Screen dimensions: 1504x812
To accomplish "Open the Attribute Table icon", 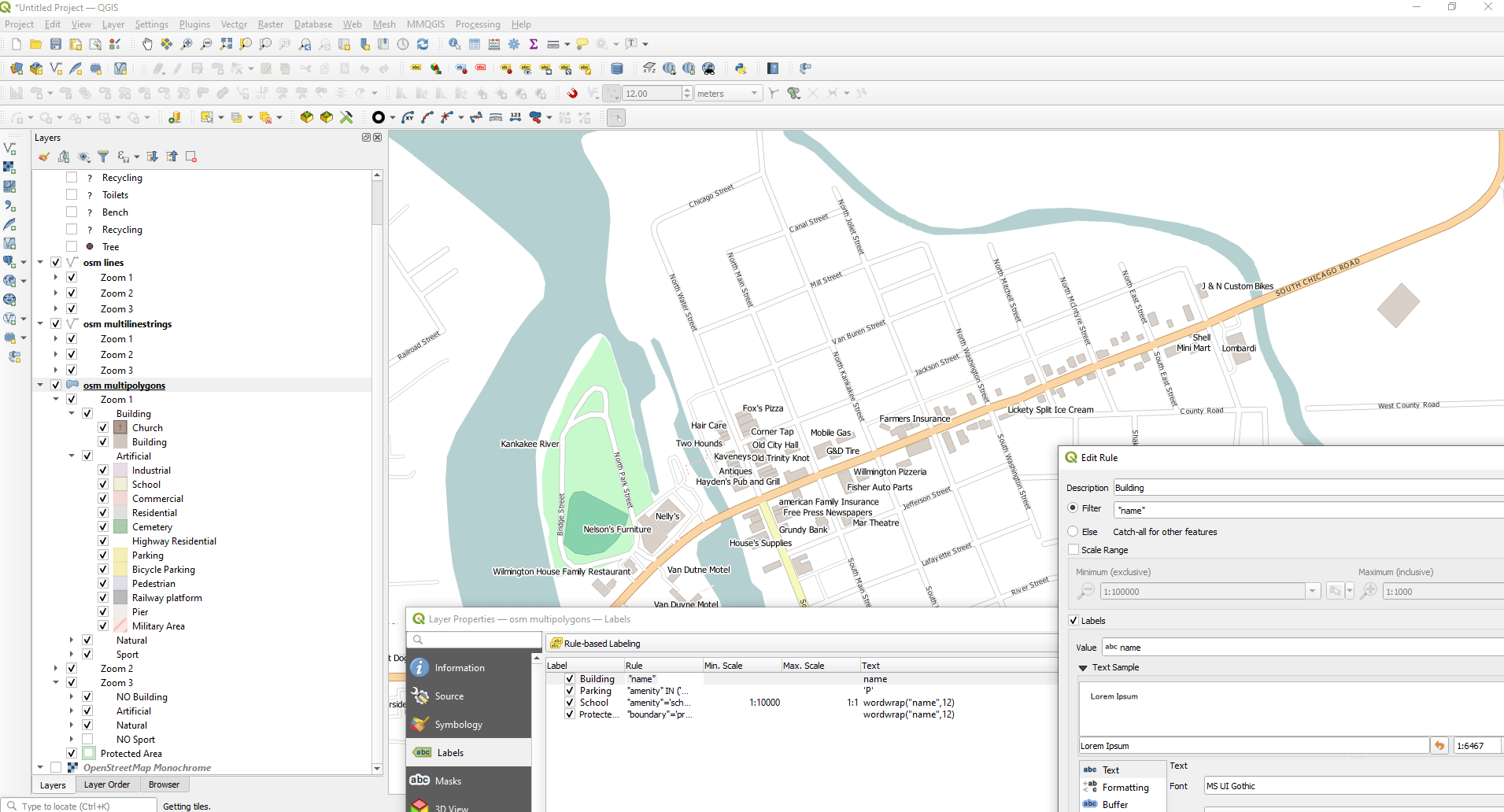I will tap(475, 44).
